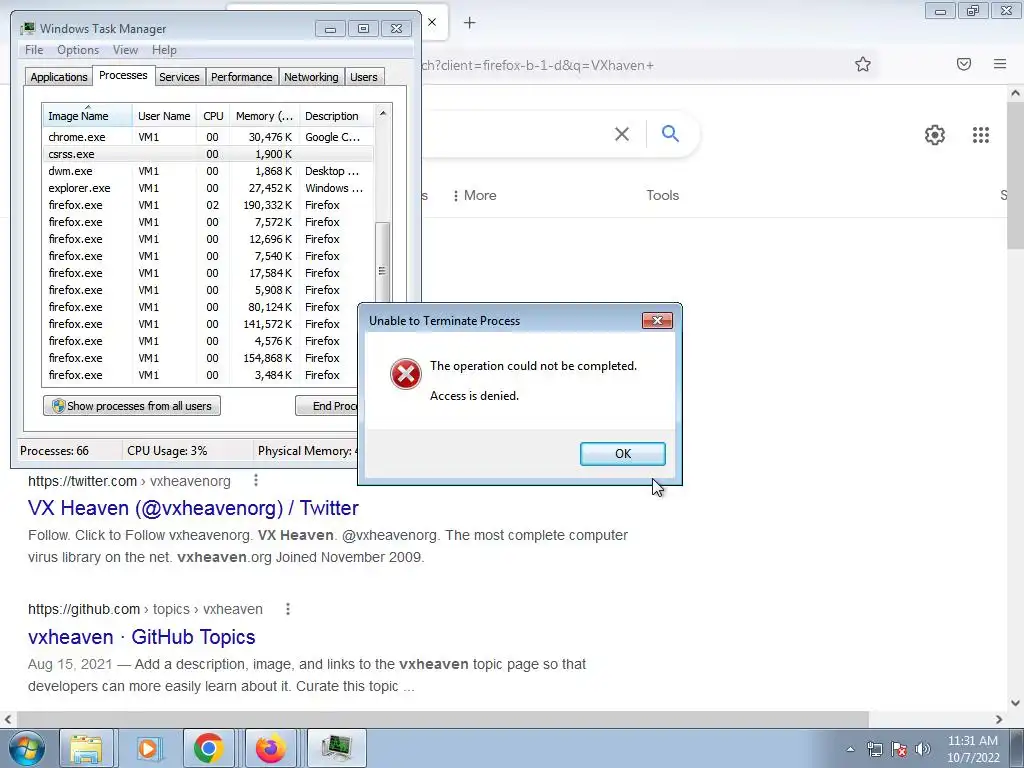Click the Firefox page vertical scrollbar thumb
The image size is (1024, 768).
point(1015,176)
